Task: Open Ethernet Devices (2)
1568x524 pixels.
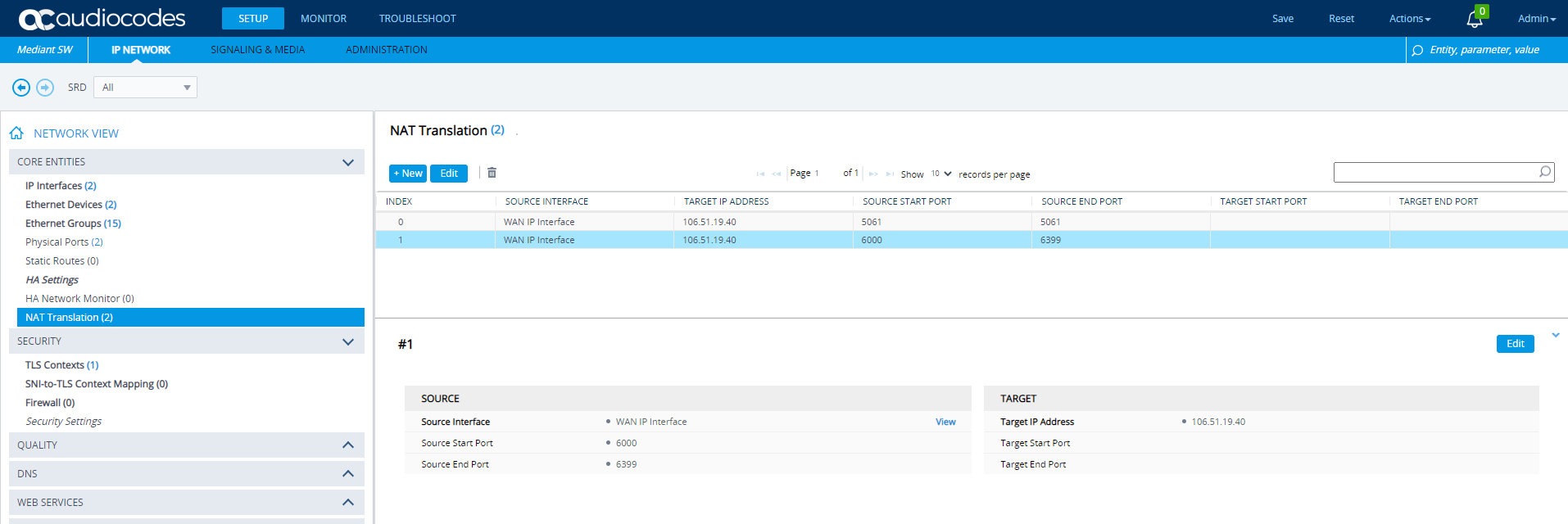Action: (71, 205)
